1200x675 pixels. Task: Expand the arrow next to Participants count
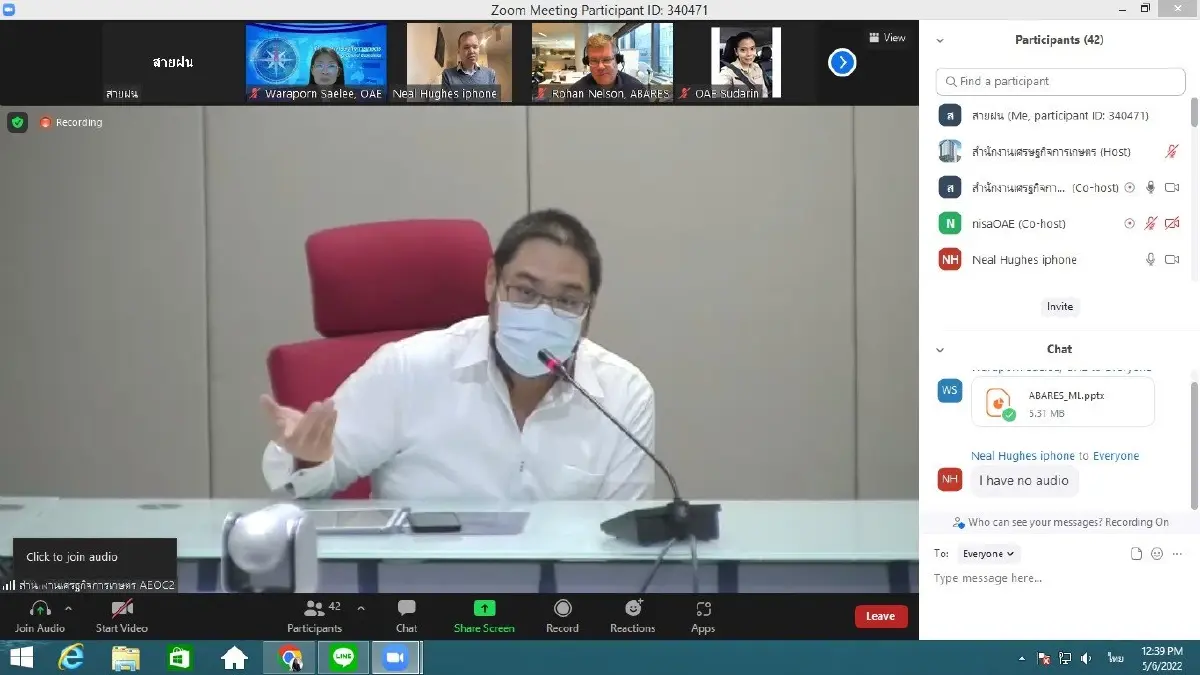361,608
